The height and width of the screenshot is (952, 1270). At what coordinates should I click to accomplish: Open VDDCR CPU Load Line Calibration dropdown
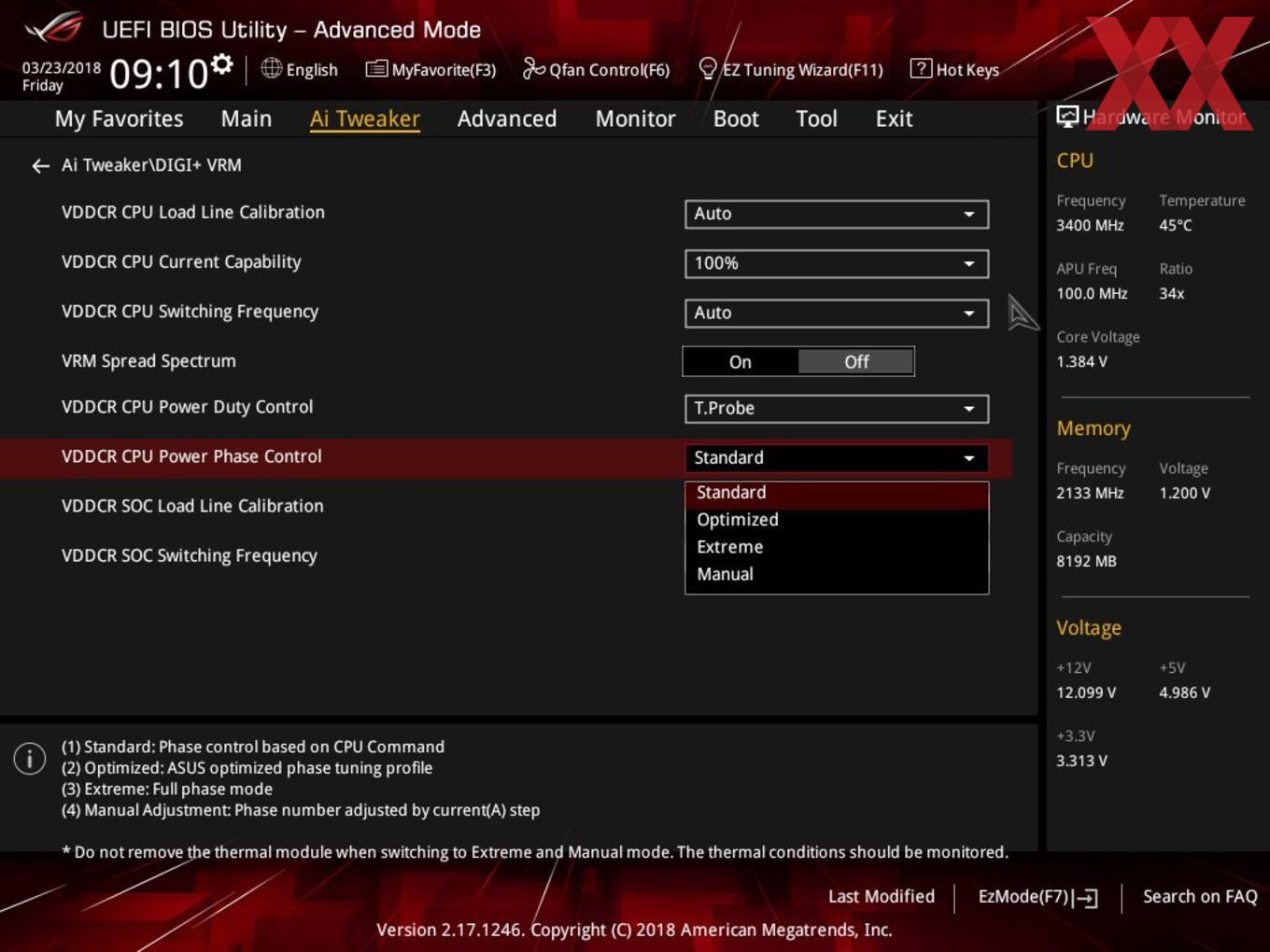tap(837, 214)
